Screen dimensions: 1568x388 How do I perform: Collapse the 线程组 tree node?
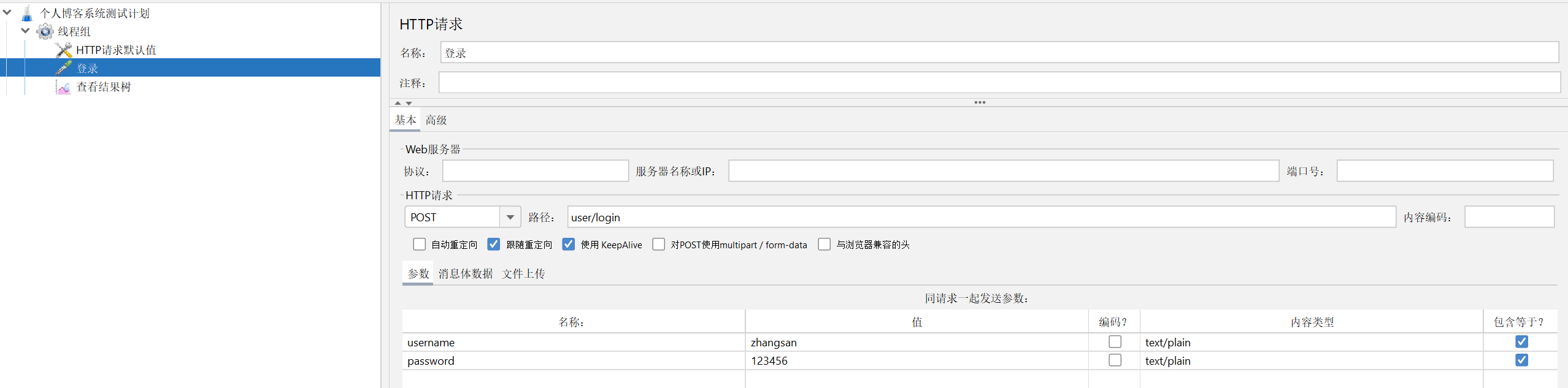pyautogui.click(x=25, y=31)
